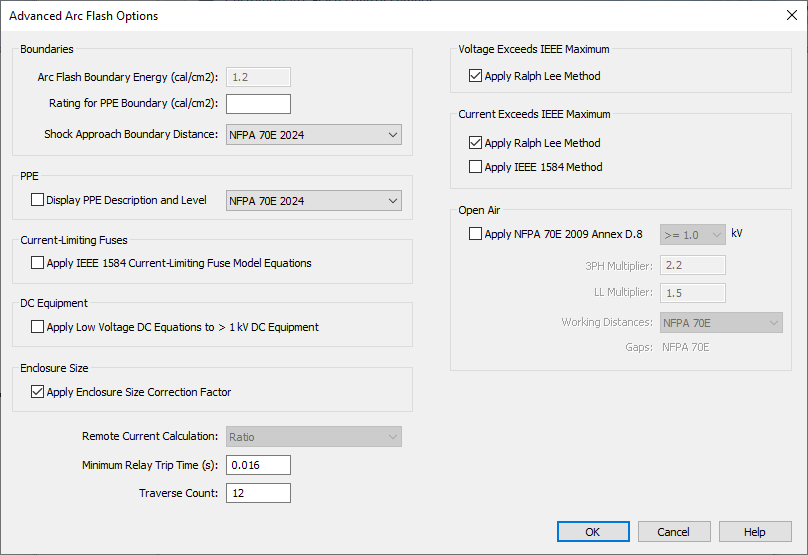
Task: Open the >= 1.0 kV threshold dropdown
Action: coord(692,234)
